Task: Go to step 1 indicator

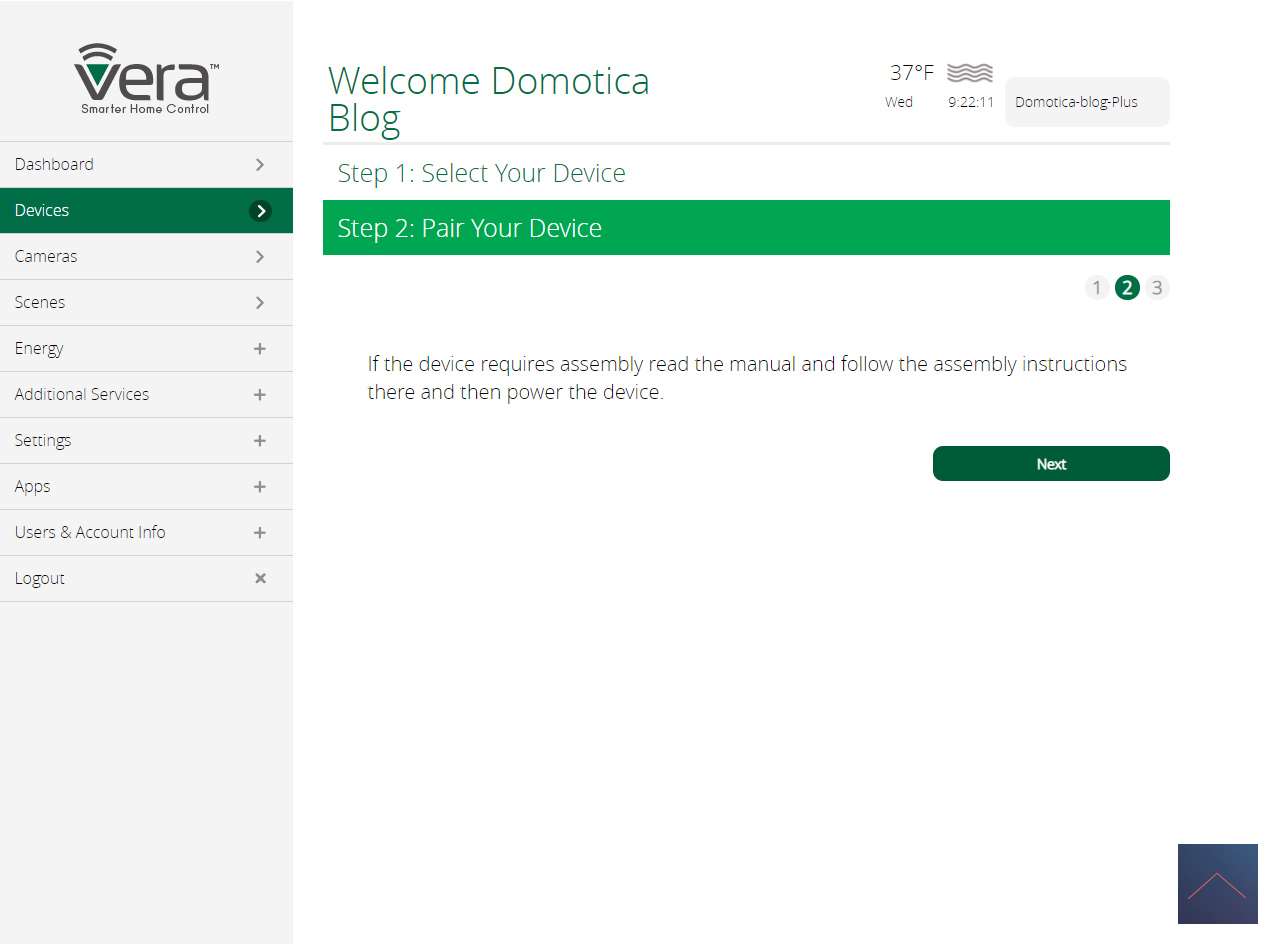Action: pos(1096,288)
